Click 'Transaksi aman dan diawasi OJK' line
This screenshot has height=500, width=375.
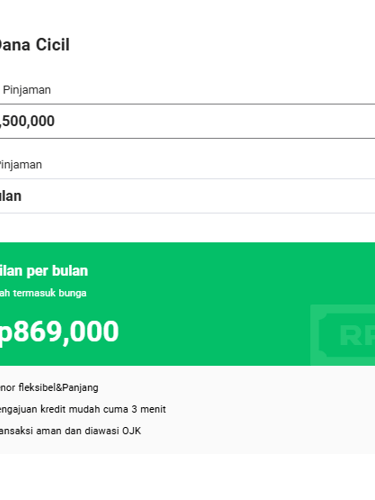click(x=70, y=431)
